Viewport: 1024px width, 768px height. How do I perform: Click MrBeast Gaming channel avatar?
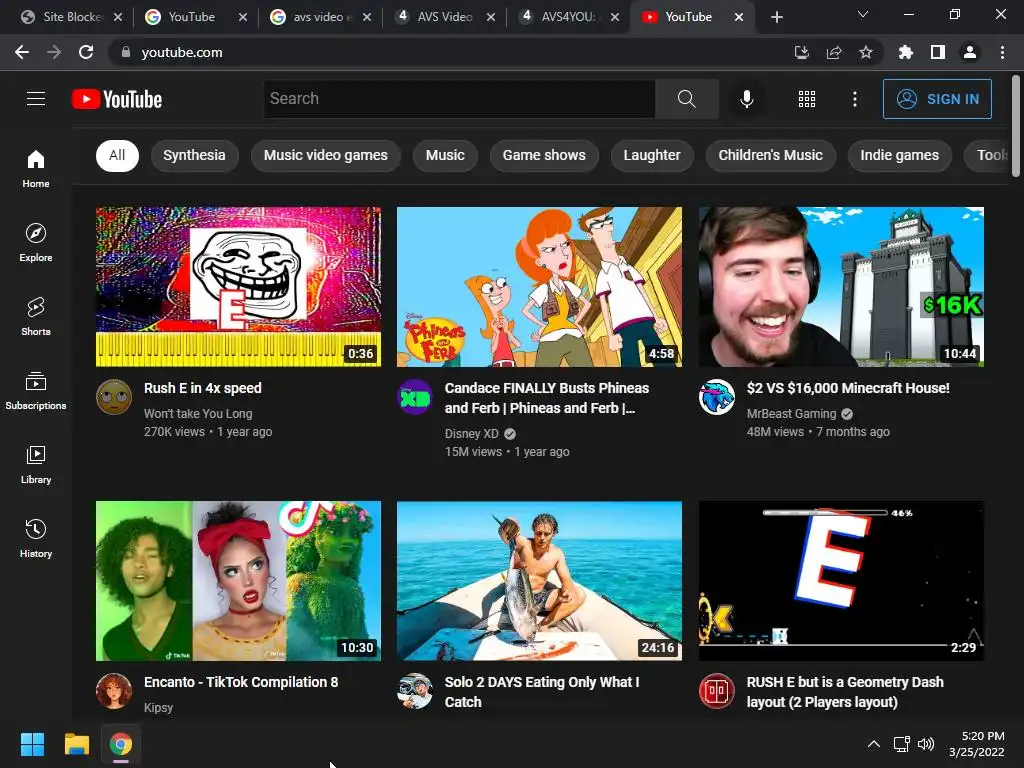click(716, 396)
